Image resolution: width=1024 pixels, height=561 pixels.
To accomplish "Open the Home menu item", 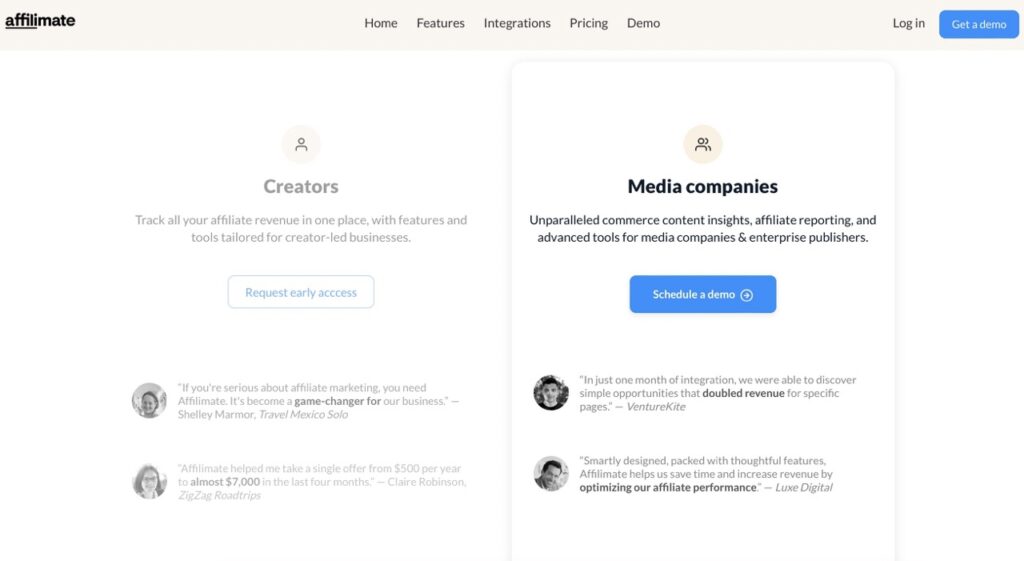I will (x=381, y=23).
